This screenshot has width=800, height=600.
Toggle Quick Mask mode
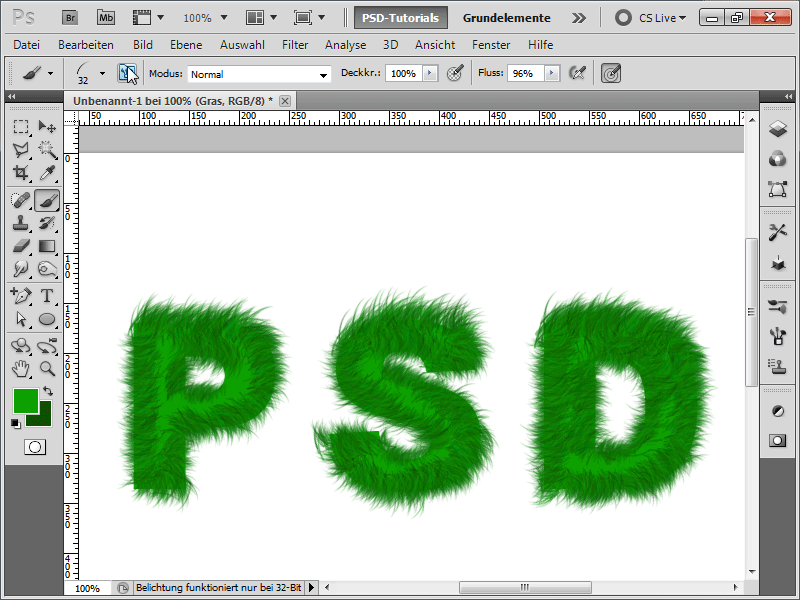(x=35, y=447)
